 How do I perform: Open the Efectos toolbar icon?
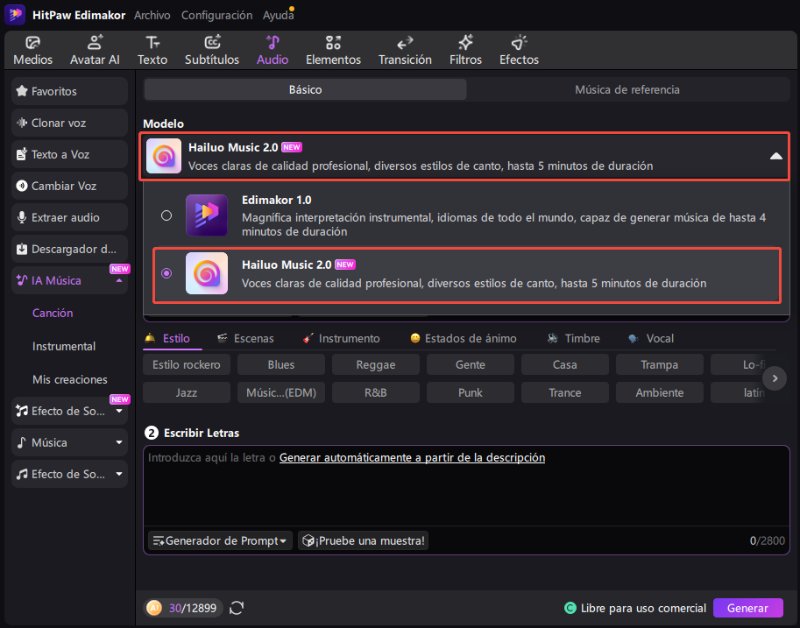tap(518, 50)
